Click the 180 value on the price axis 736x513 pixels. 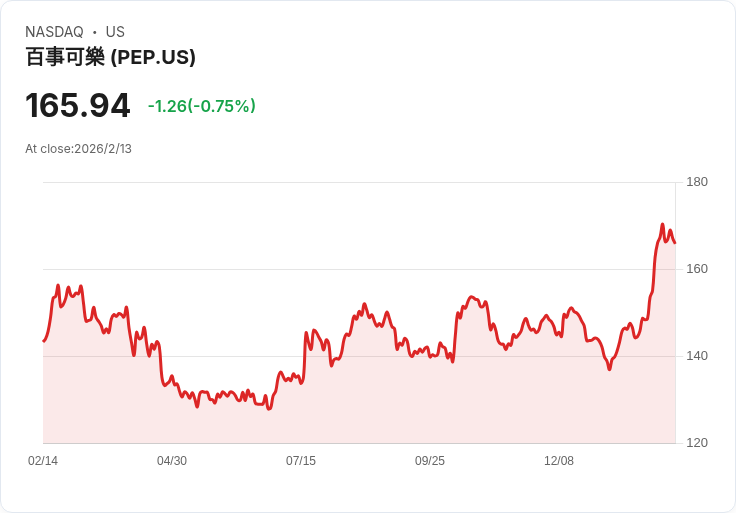(697, 182)
